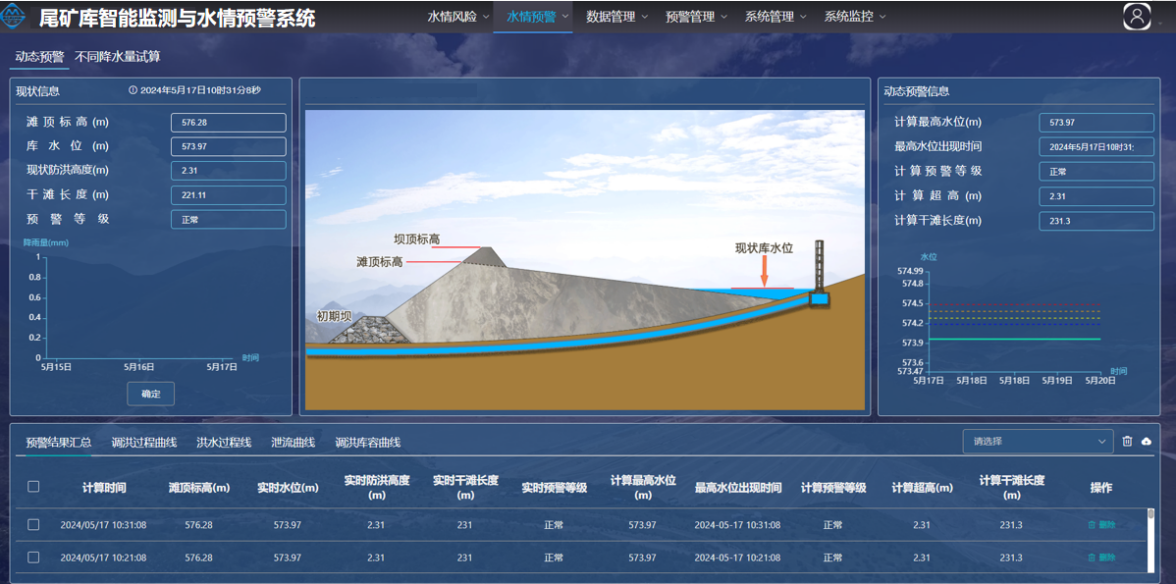Screen dimensions: 1176x584
Task: Click the 确定 button
Action: tap(150, 394)
